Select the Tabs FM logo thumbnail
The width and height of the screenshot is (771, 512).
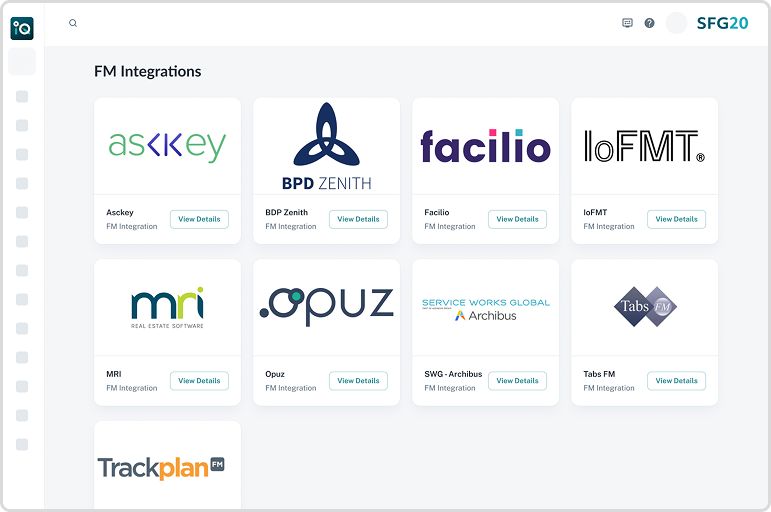[x=645, y=306]
